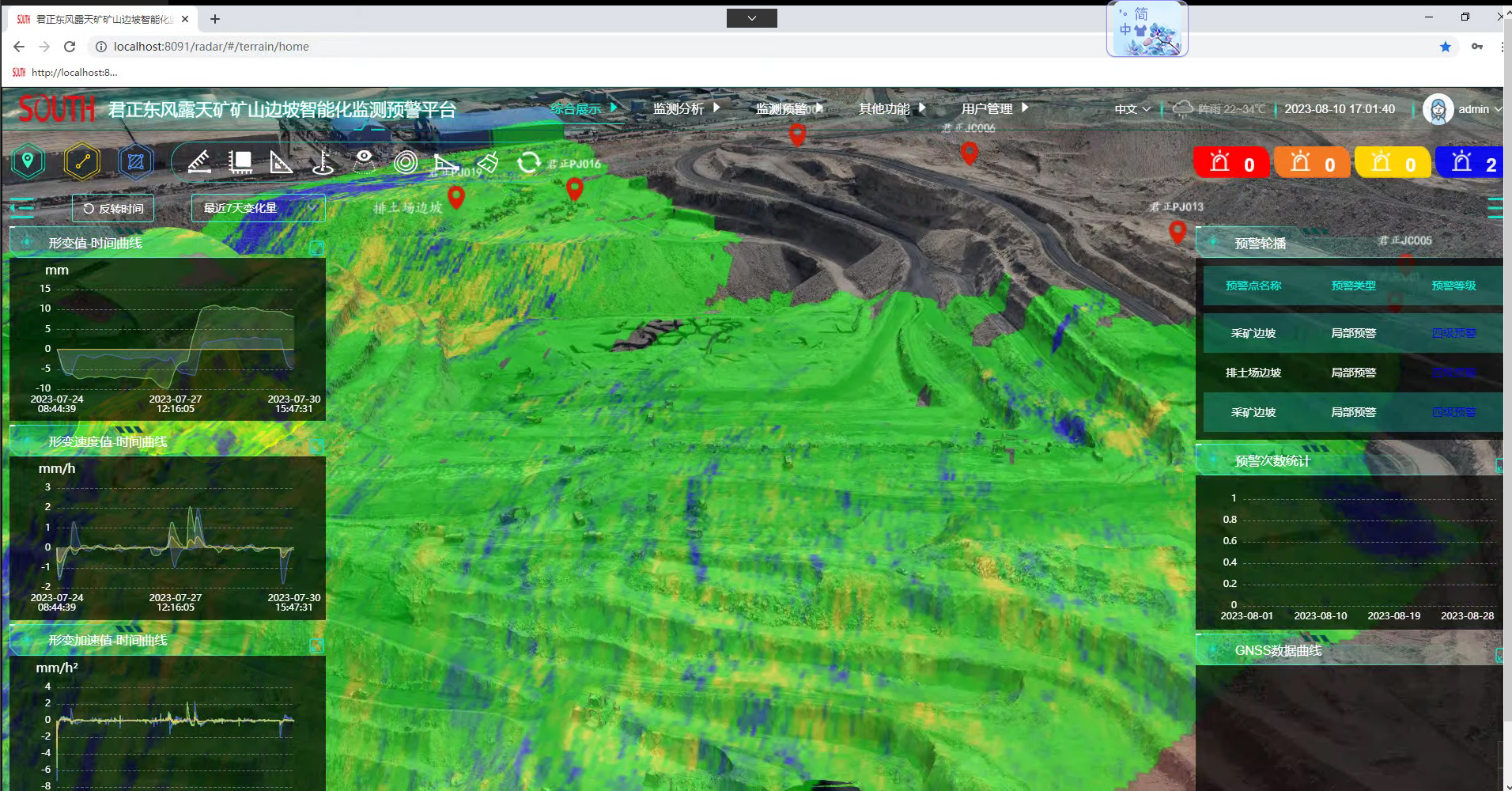Toggle fullscreen for 形变值-时间曲线 chart

coord(316,248)
